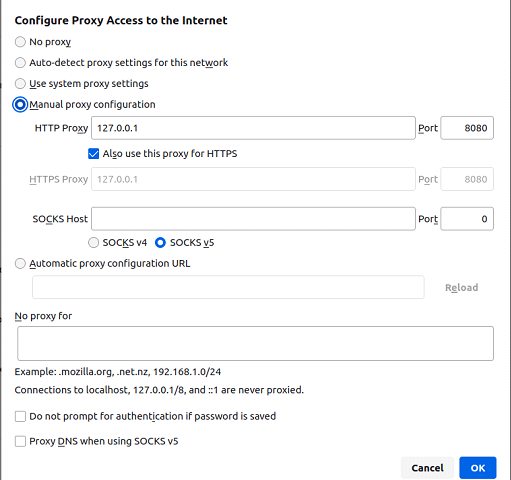Select SOCKS v4 radio button
The image size is (511, 480).
coord(93,243)
